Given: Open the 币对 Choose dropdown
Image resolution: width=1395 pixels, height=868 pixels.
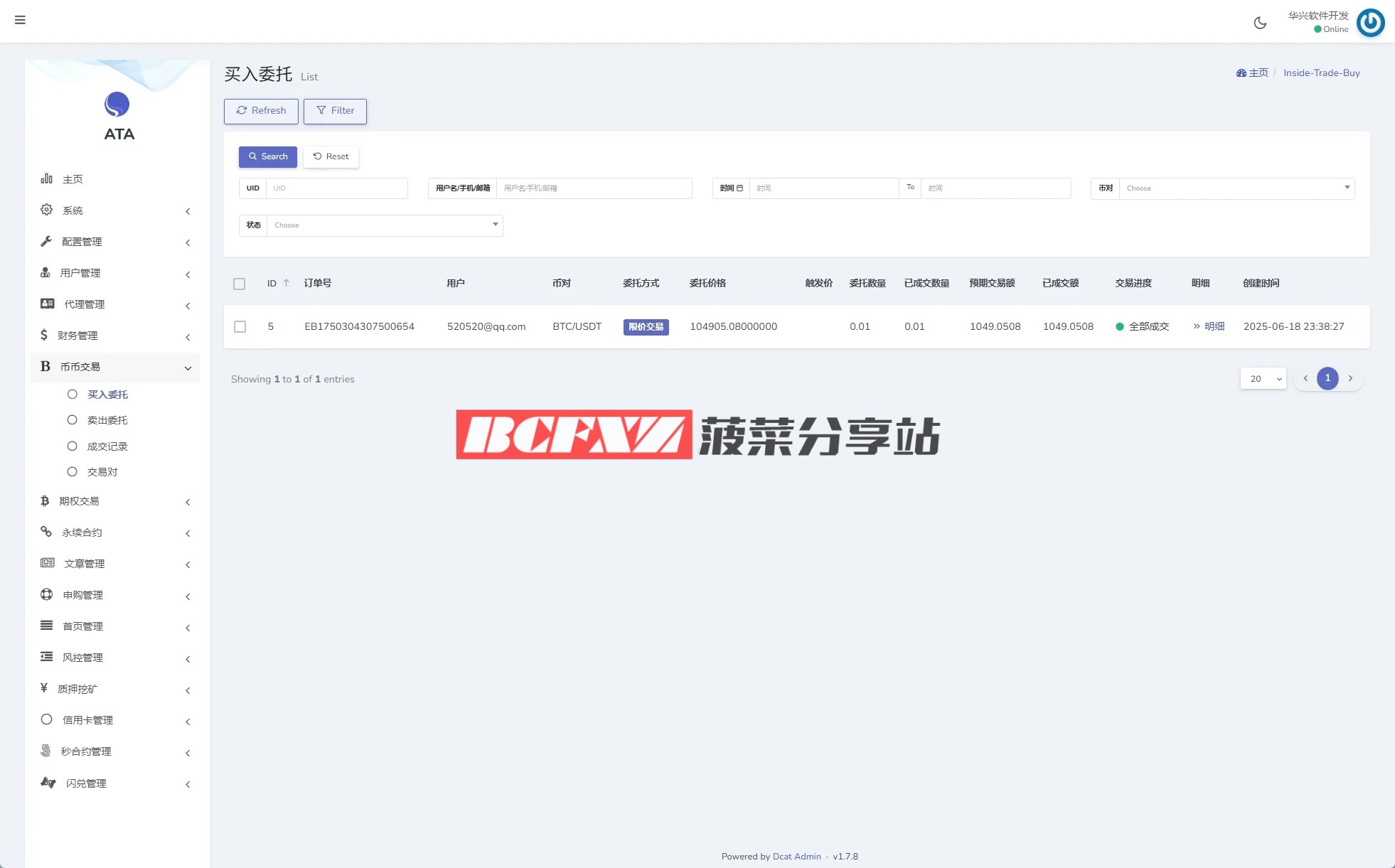Looking at the screenshot, I should click(x=1236, y=188).
